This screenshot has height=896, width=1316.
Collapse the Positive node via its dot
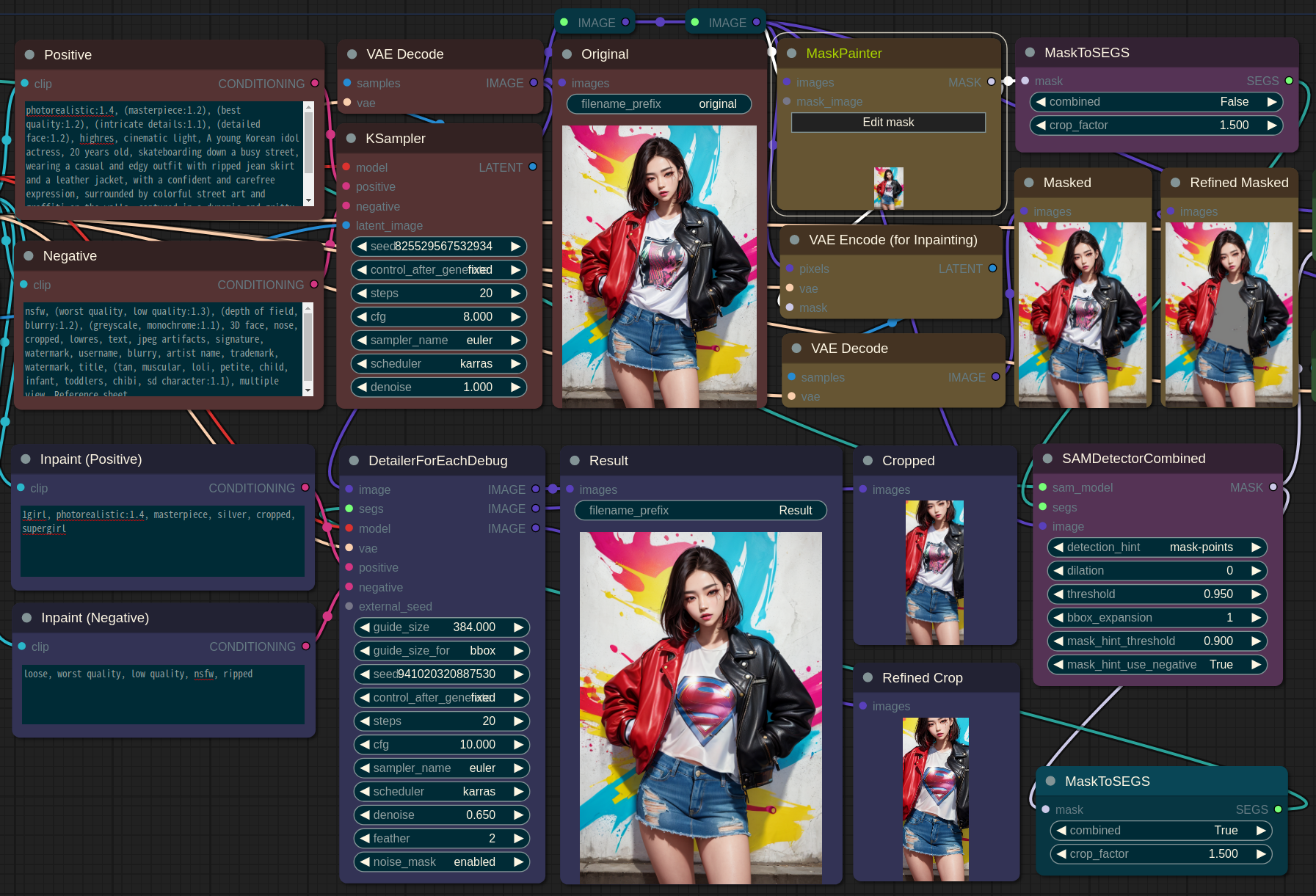29,55
